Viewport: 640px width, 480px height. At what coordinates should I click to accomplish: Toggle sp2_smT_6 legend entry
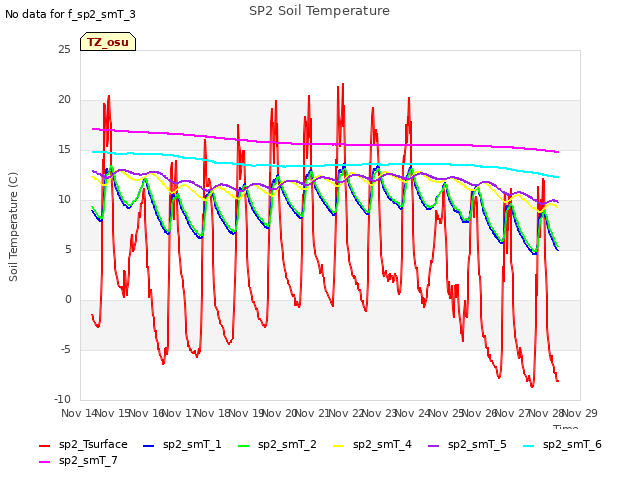562,444
